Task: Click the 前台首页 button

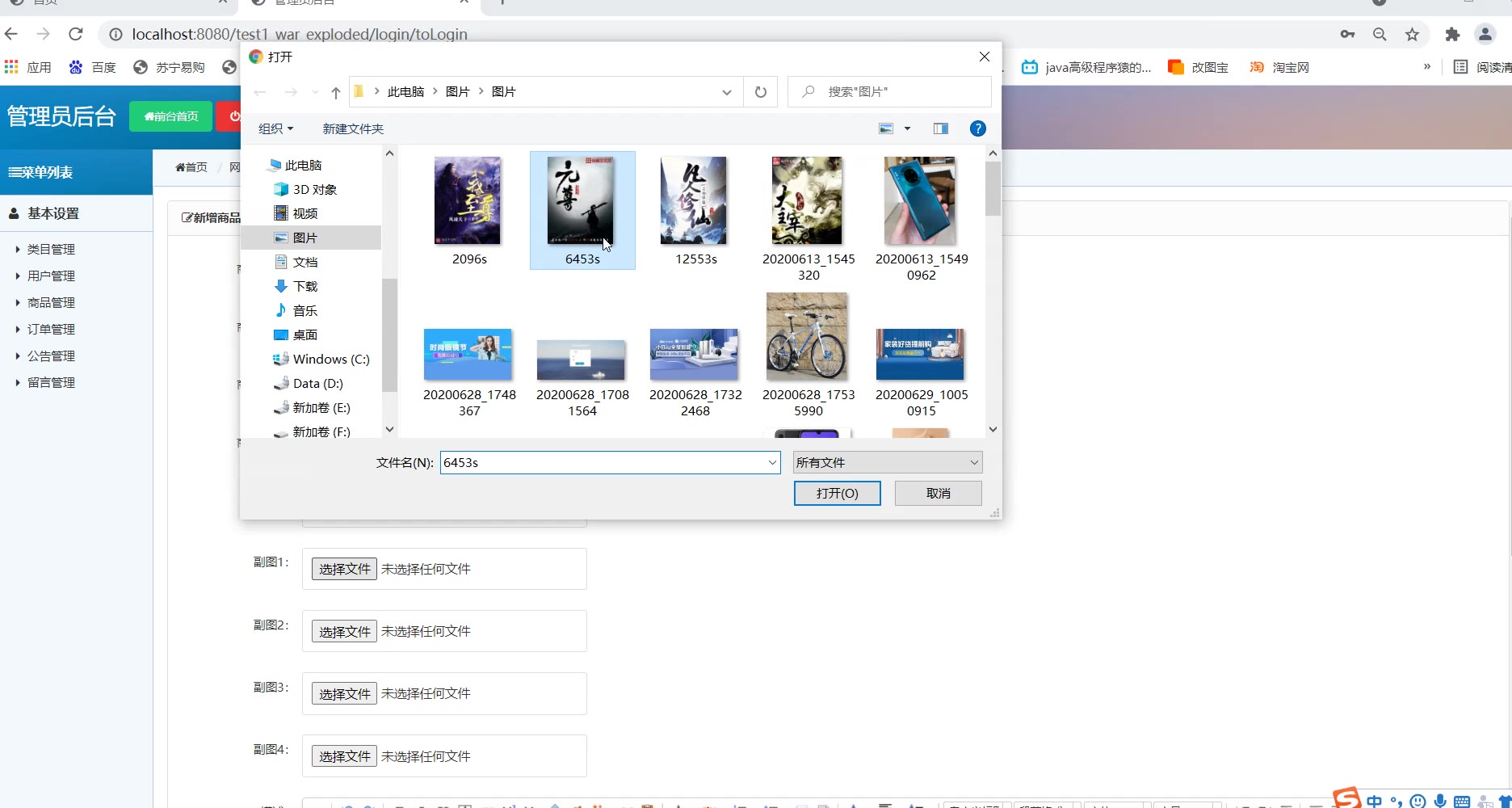Action: pos(171,116)
